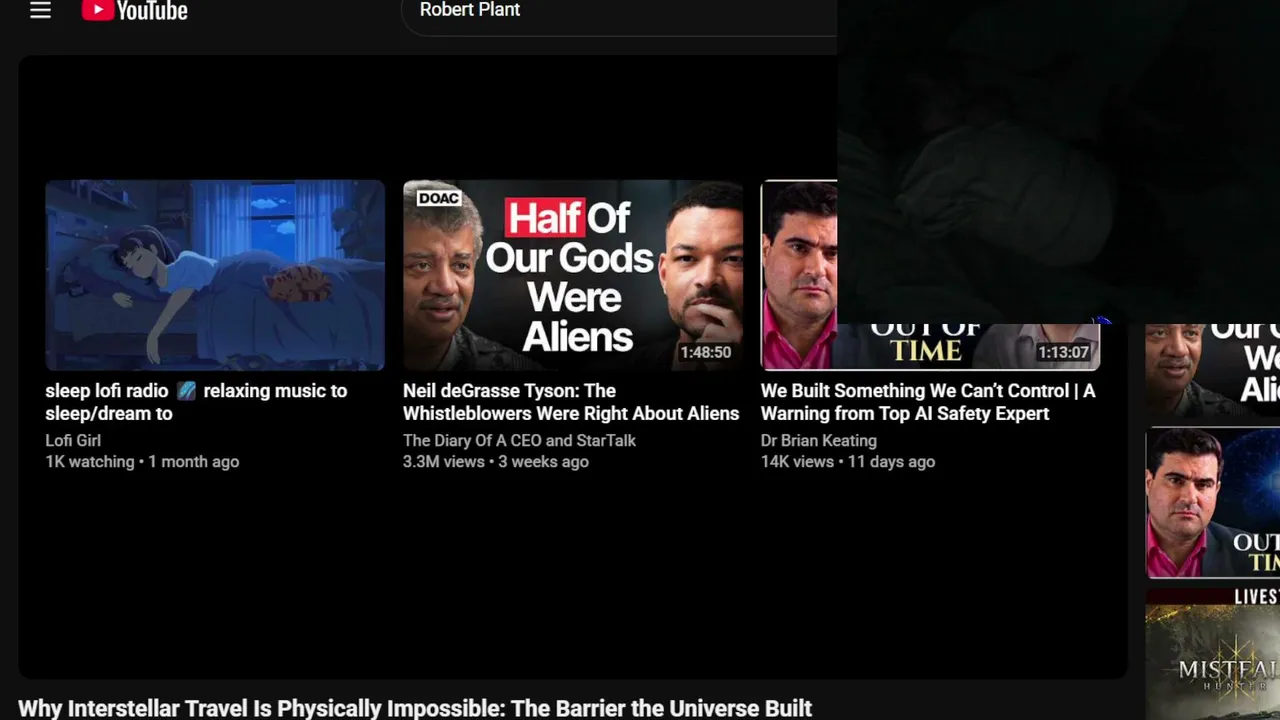Image resolution: width=1280 pixels, height=720 pixels.
Task: Click the sleep lofi radio video title
Action: (196, 402)
